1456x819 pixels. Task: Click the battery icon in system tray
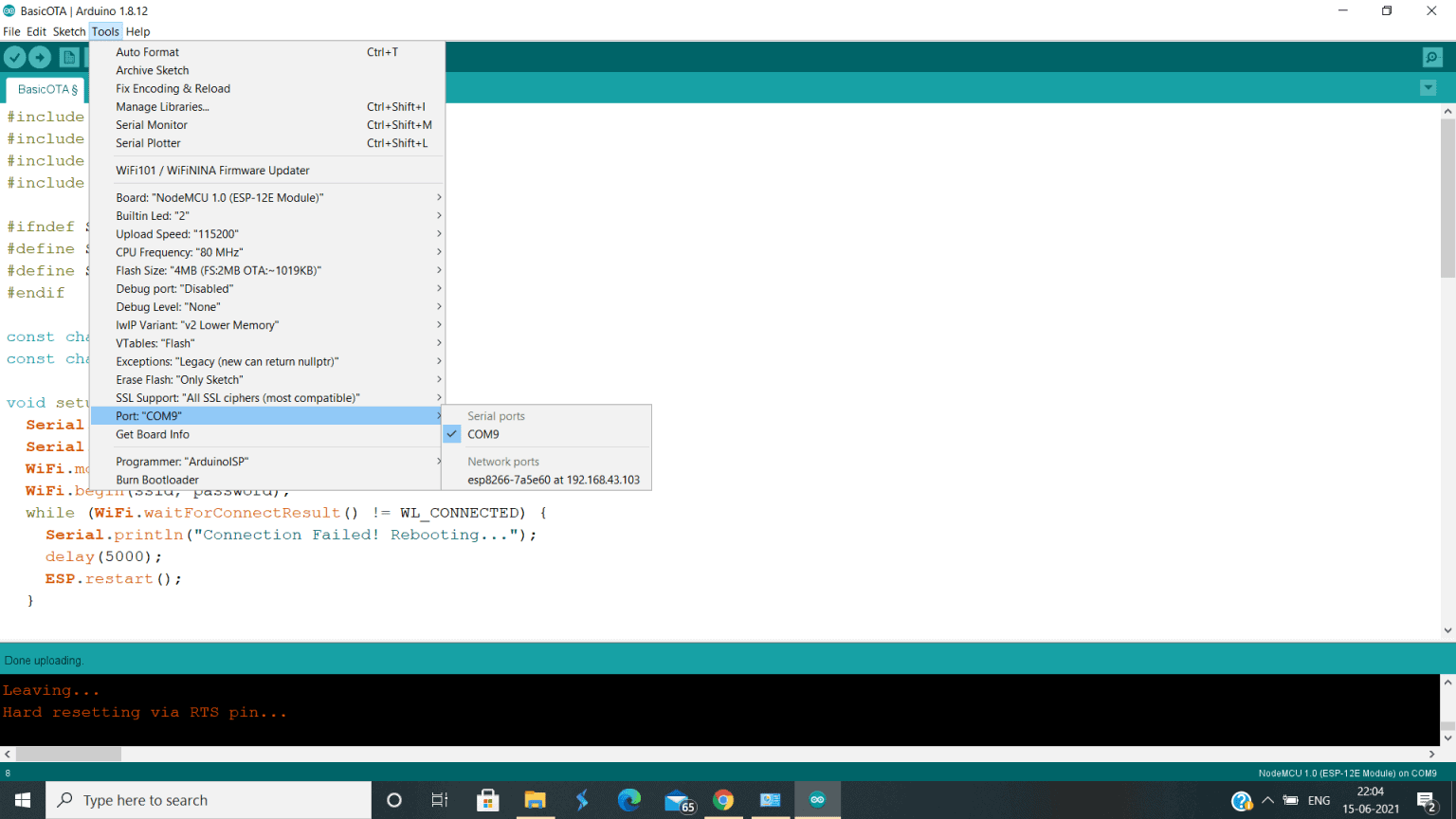(x=1291, y=801)
